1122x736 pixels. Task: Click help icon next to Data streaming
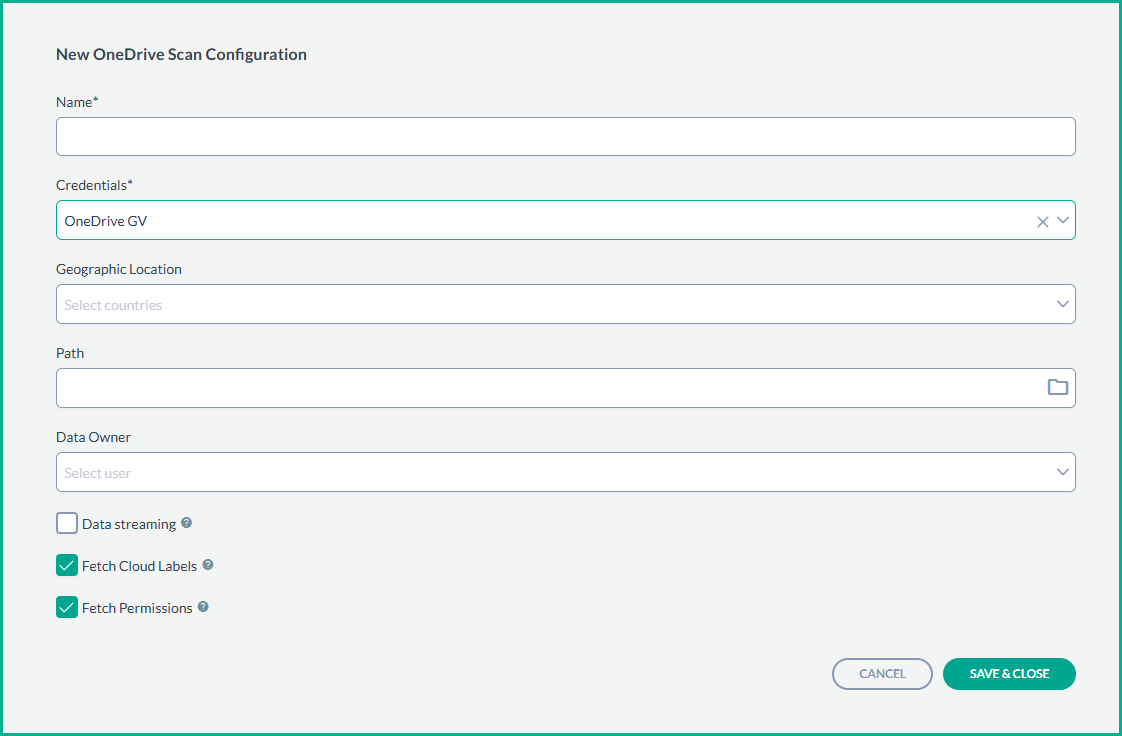187,523
